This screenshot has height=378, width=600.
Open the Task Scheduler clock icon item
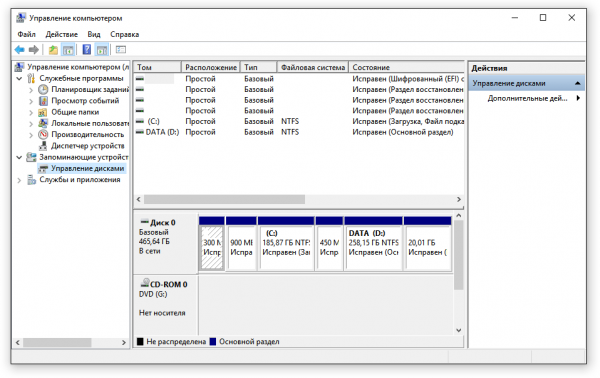[43, 90]
